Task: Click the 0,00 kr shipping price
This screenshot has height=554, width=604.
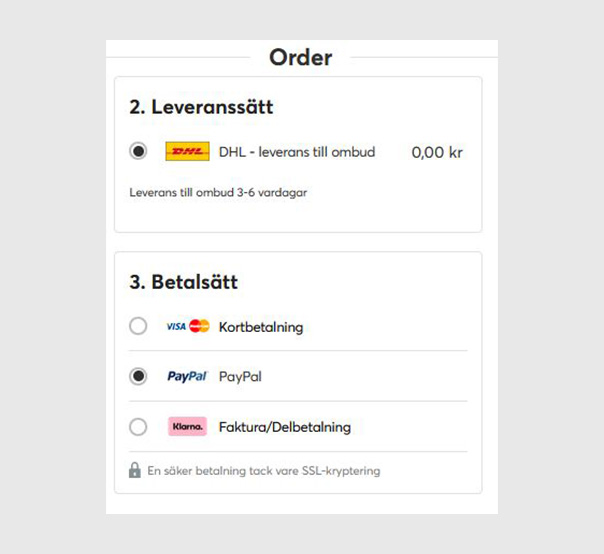Action: pyautogui.click(x=437, y=152)
